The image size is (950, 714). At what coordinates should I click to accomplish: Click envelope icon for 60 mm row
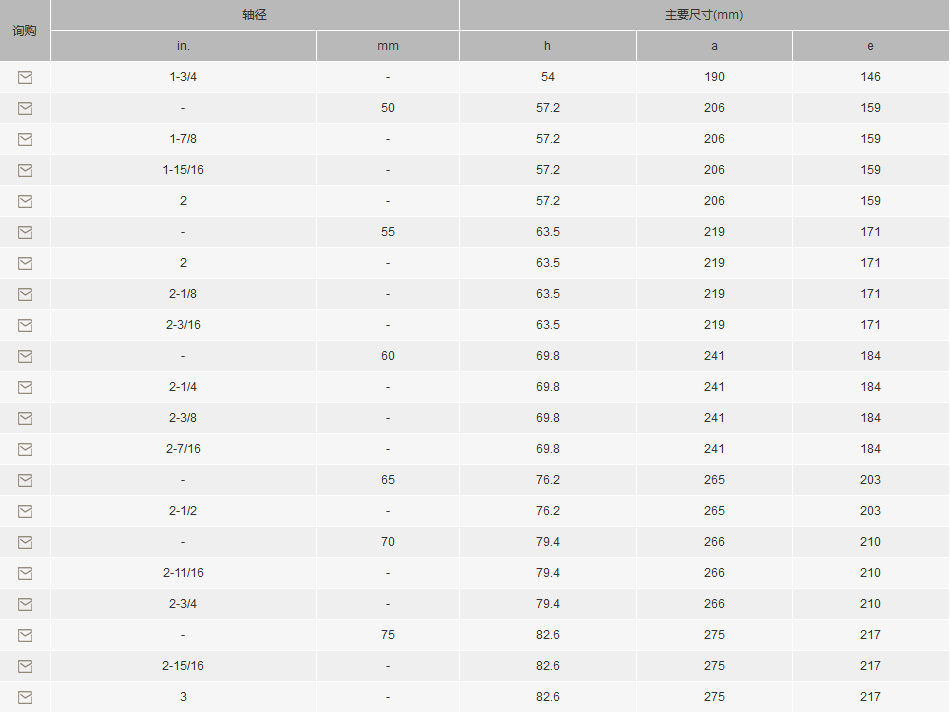tap(25, 356)
